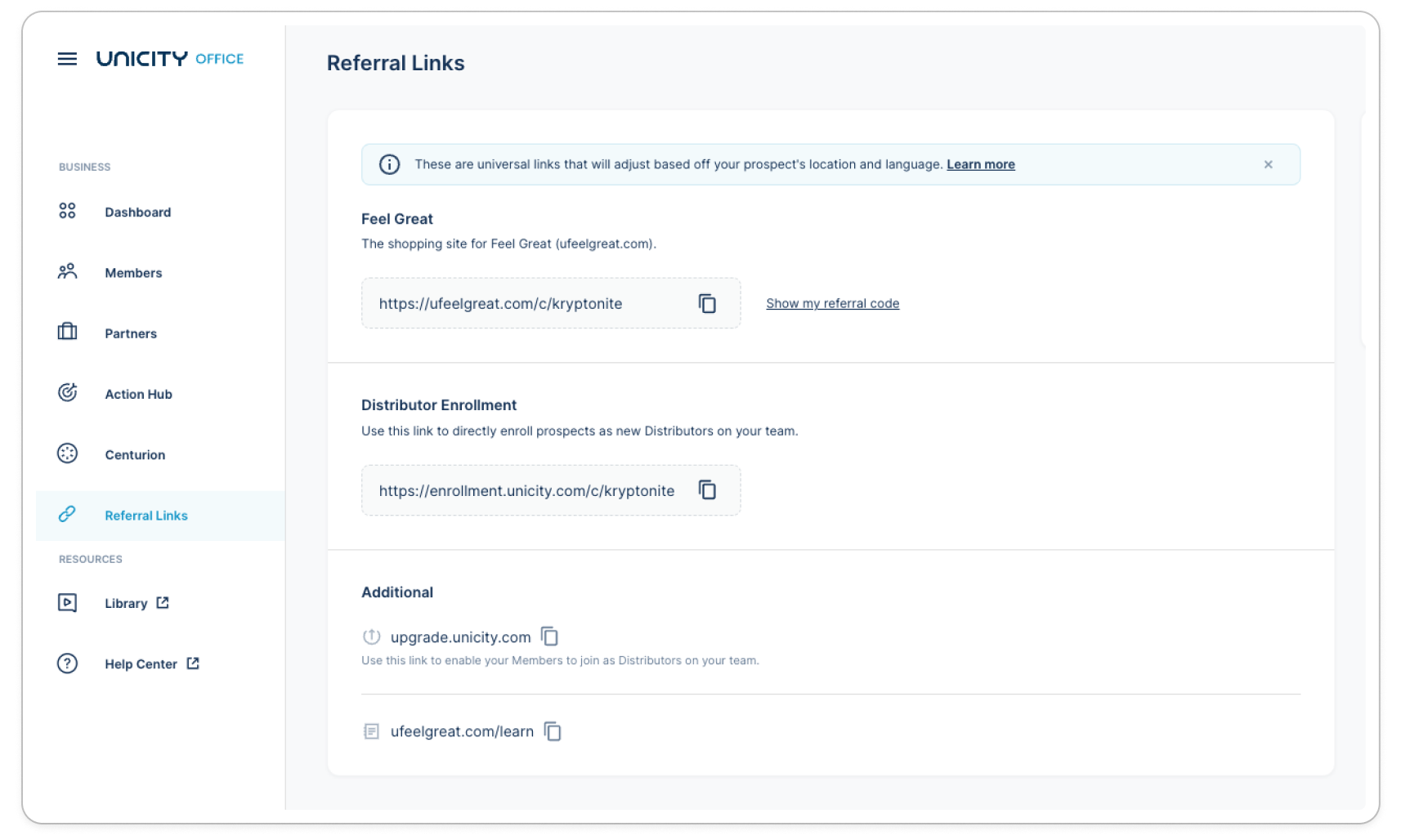Click Show my referral code
The height and width of the screenshot is (840, 1401).
point(832,303)
